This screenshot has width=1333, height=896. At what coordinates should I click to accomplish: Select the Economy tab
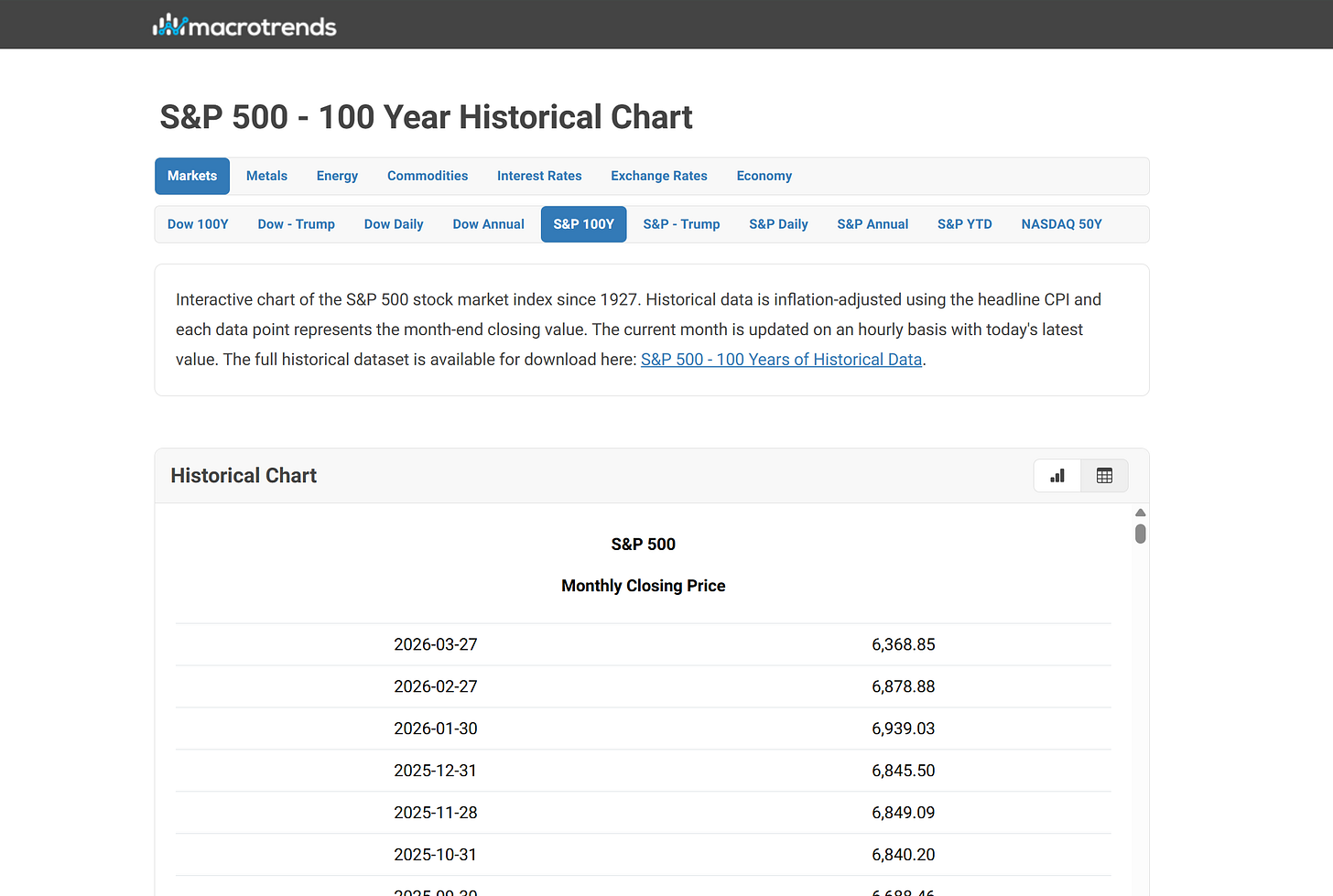(x=764, y=176)
